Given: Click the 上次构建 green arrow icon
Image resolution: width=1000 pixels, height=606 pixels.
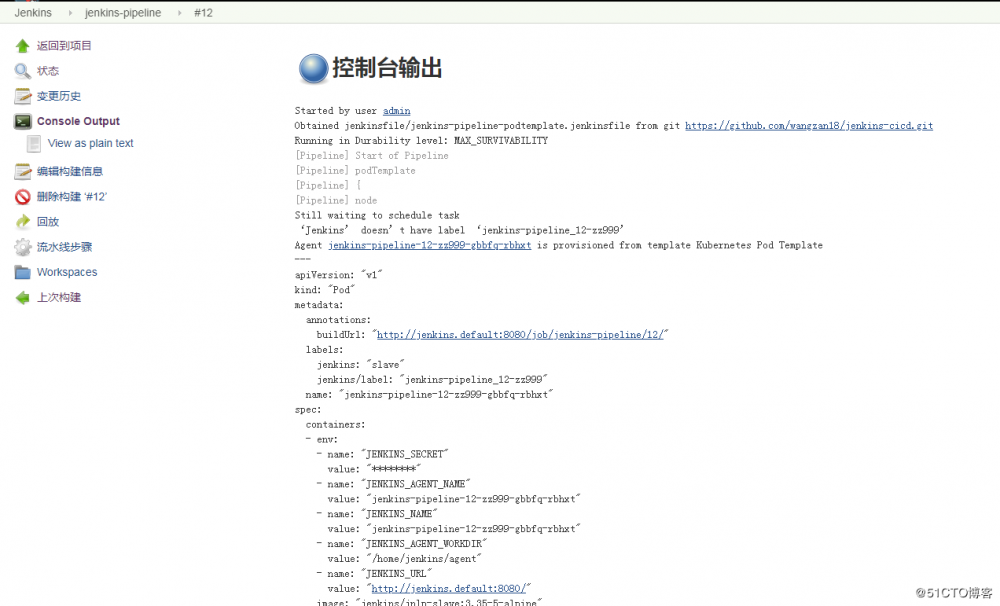Looking at the screenshot, I should pyautogui.click(x=23, y=297).
